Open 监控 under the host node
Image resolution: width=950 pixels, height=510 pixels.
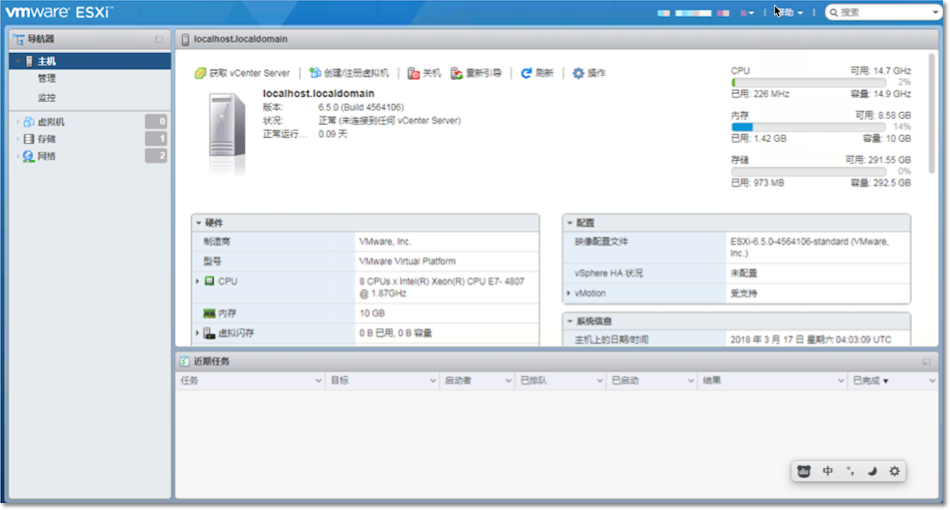[x=47, y=98]
